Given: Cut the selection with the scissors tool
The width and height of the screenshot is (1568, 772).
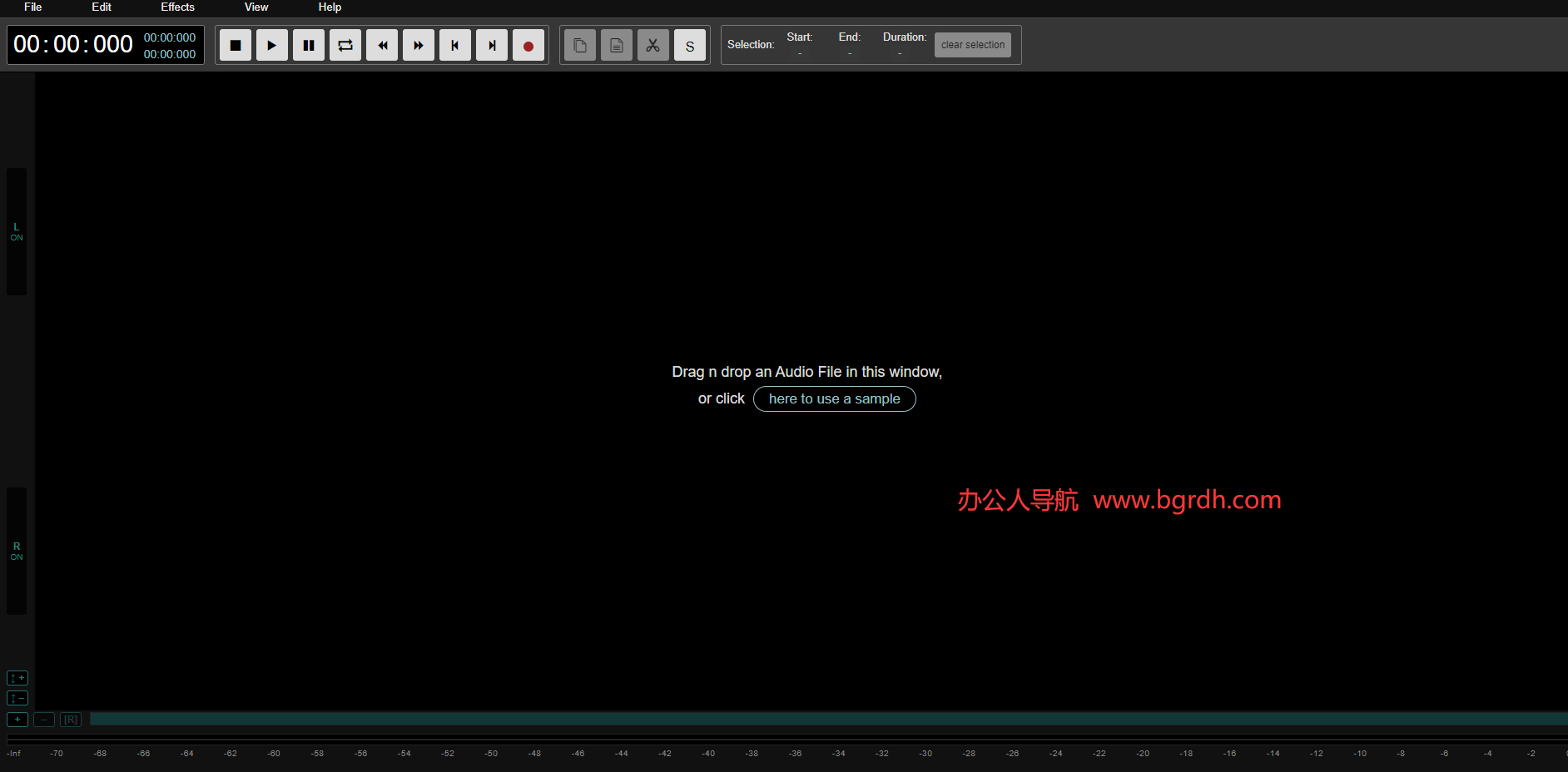Looking at the screenshot, I should [653, 45].
